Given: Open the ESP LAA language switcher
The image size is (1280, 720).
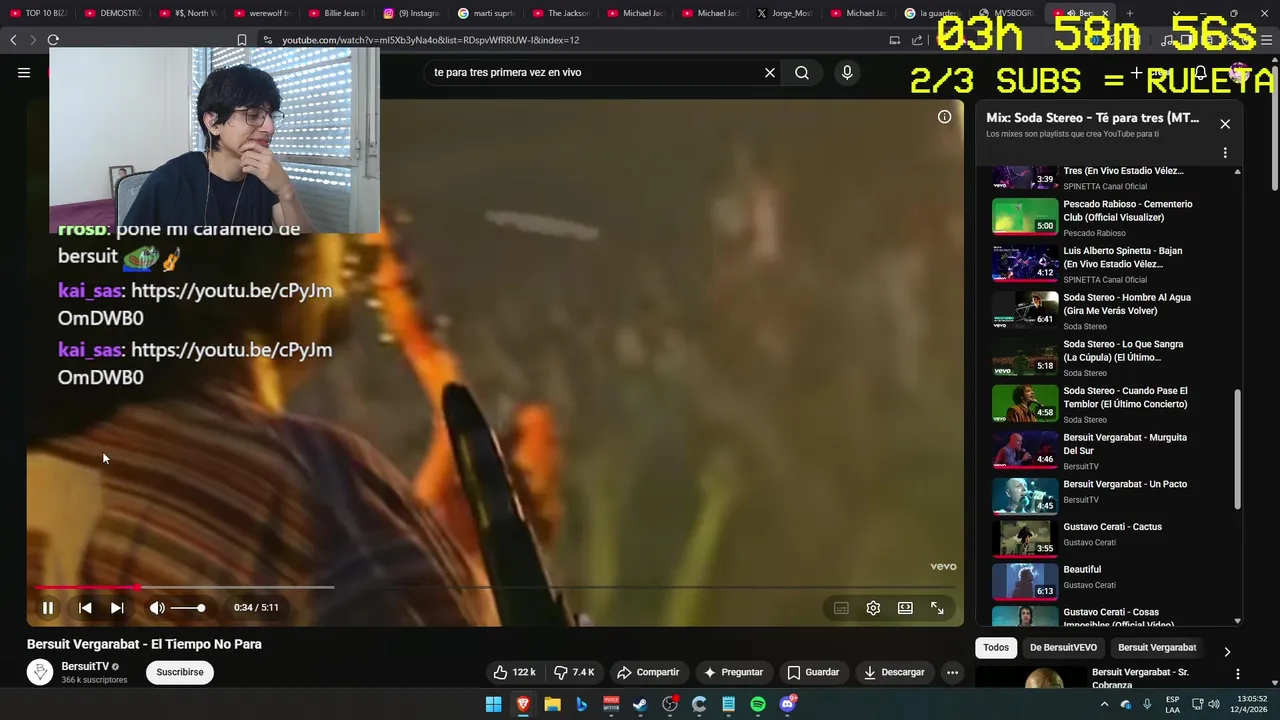Looking at the screenshot, I should click(1173, 704).
